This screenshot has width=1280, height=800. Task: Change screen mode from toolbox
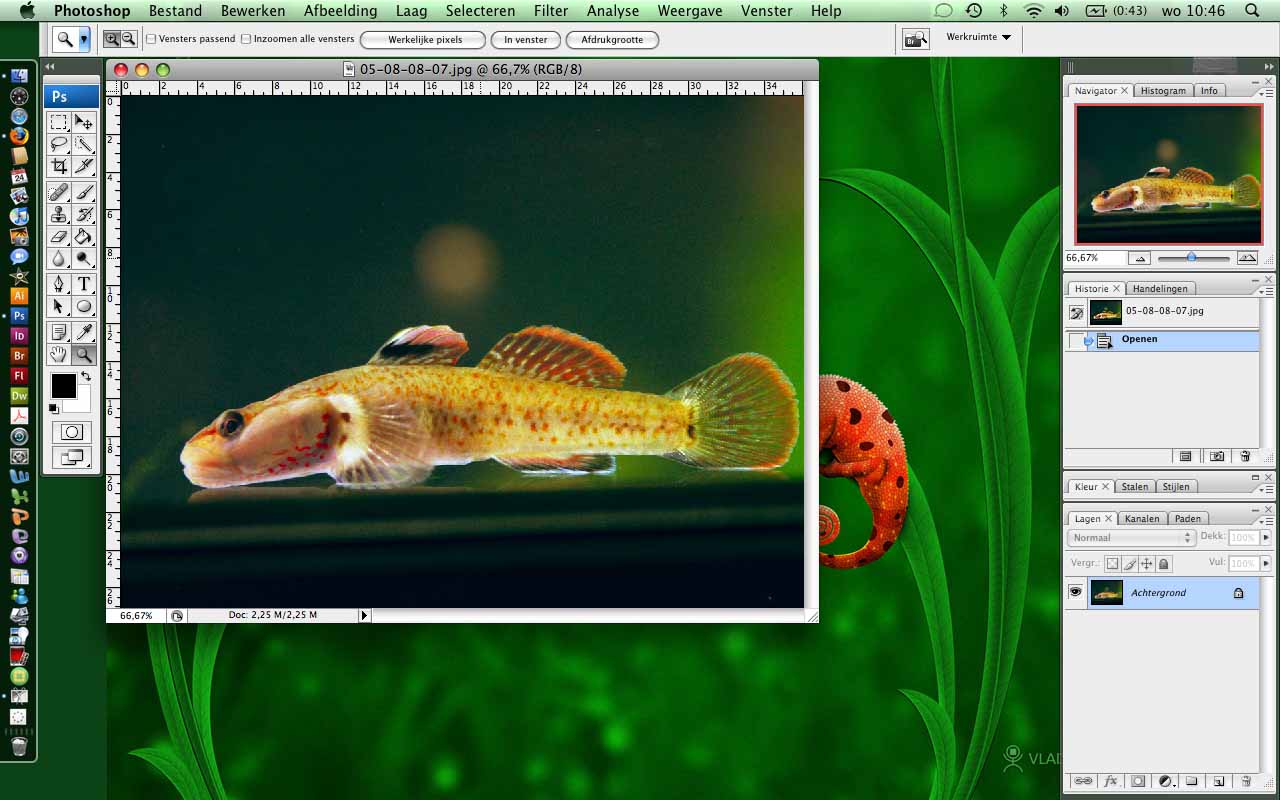(x=72, y=457)
